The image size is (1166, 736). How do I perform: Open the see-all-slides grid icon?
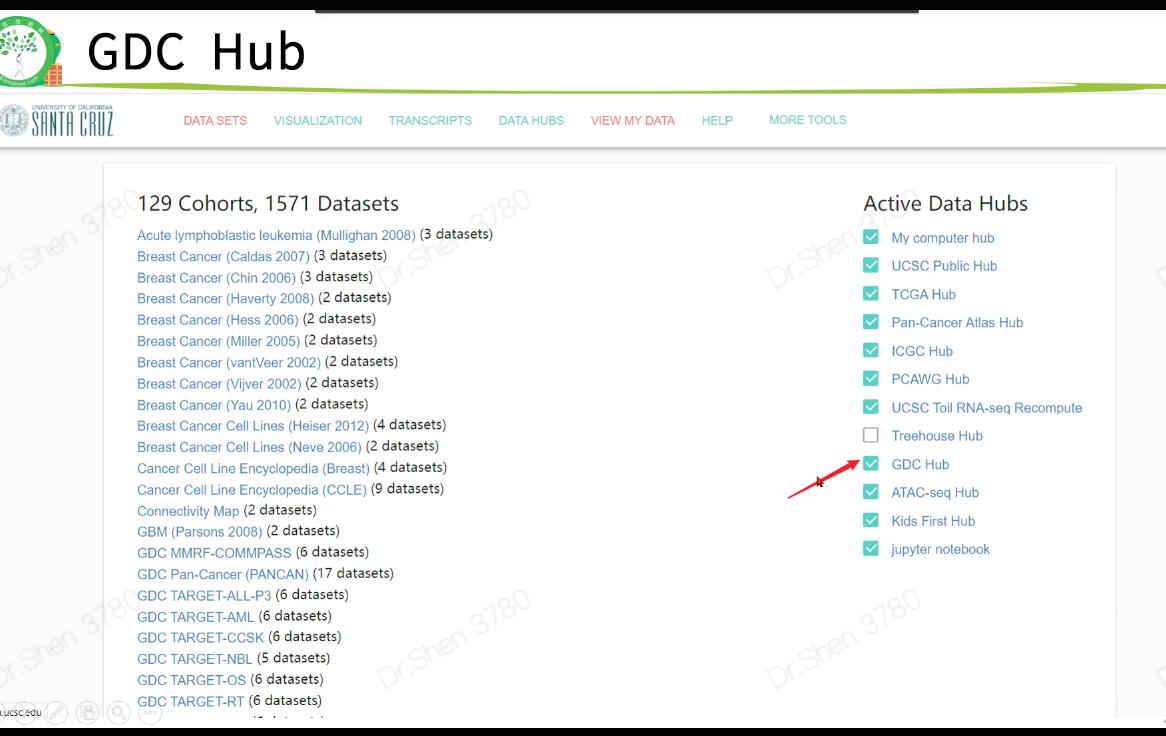[87, 713]
